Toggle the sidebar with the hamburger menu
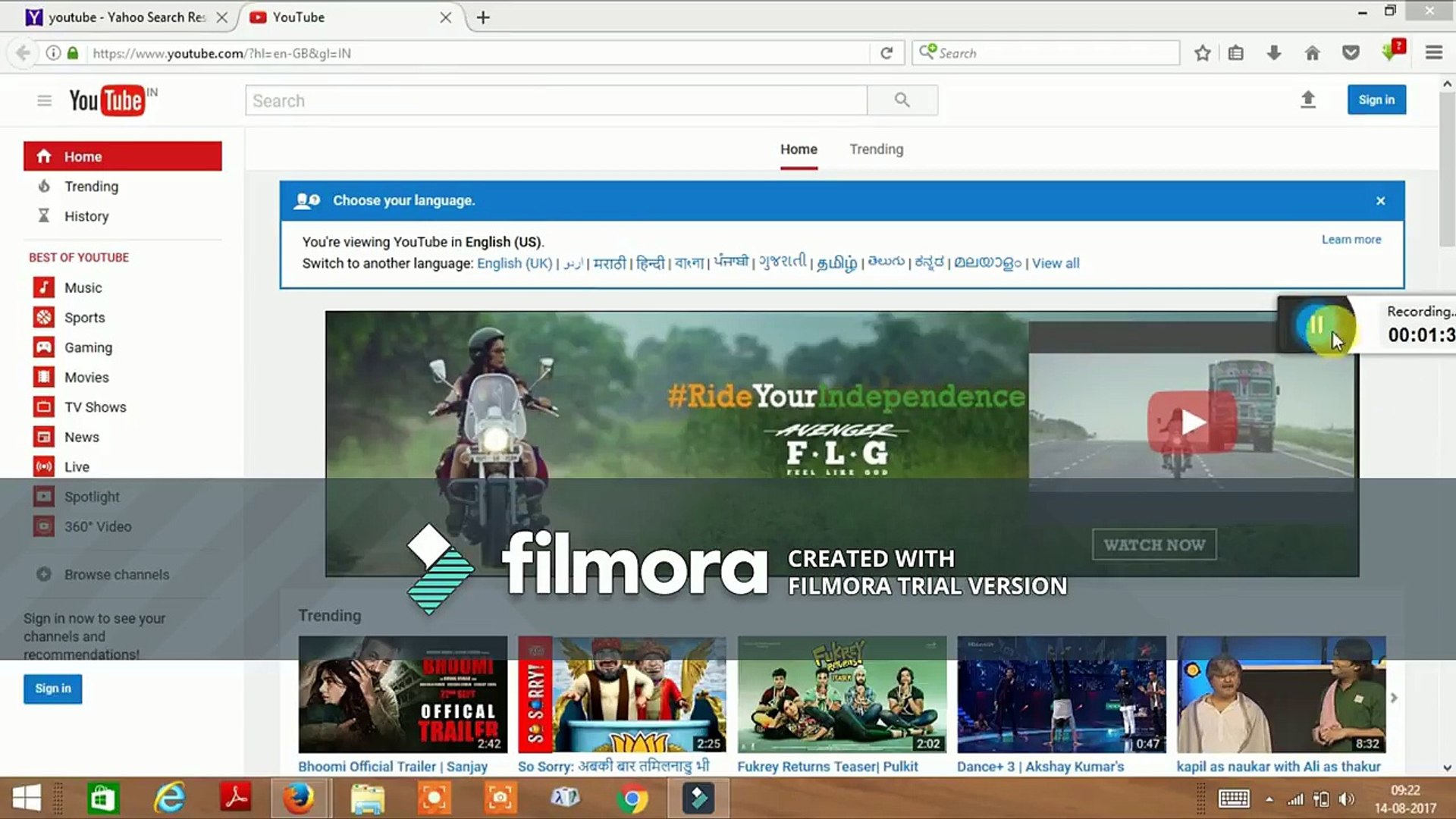This screenshot has height=819, width=1456. 44,99
